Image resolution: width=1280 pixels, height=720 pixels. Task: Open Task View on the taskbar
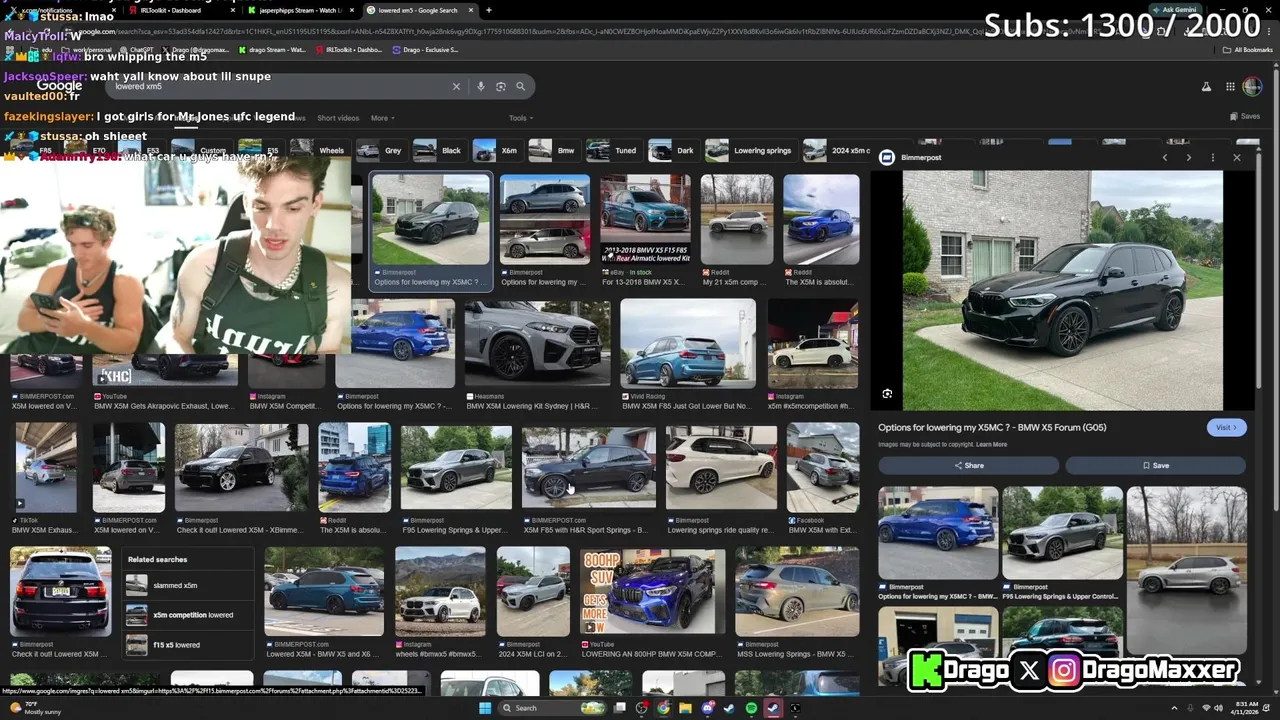pyautogui.click(x=620, y=708)
